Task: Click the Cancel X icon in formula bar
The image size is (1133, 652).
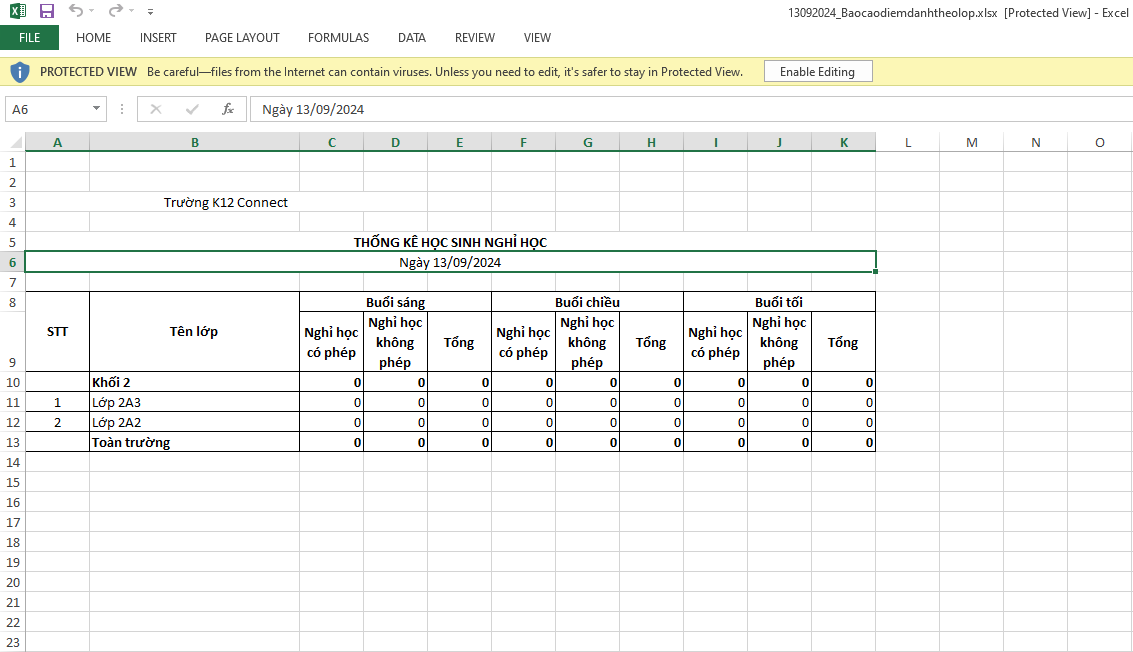Action: click(156, 109)
